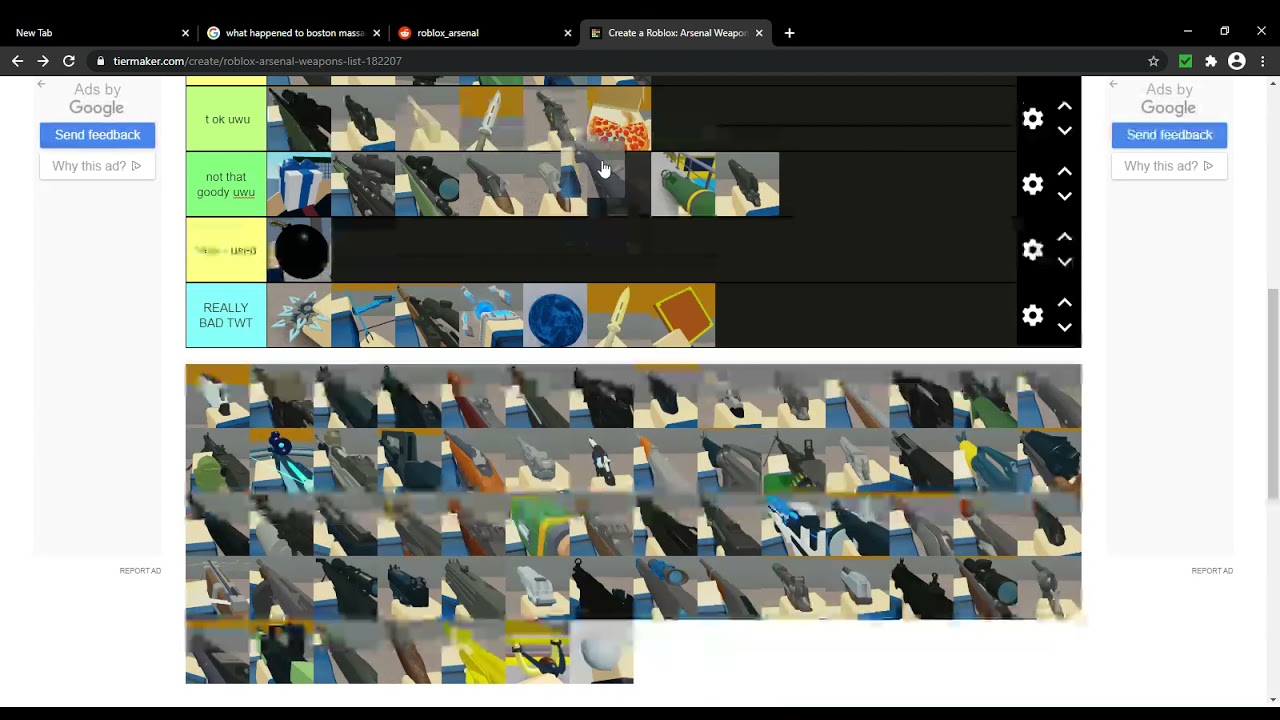This screenshot has width=1280, height=720.
Task: Select the green rocket launcher in 'not that goody uwu'
Action: click(683, 184)
